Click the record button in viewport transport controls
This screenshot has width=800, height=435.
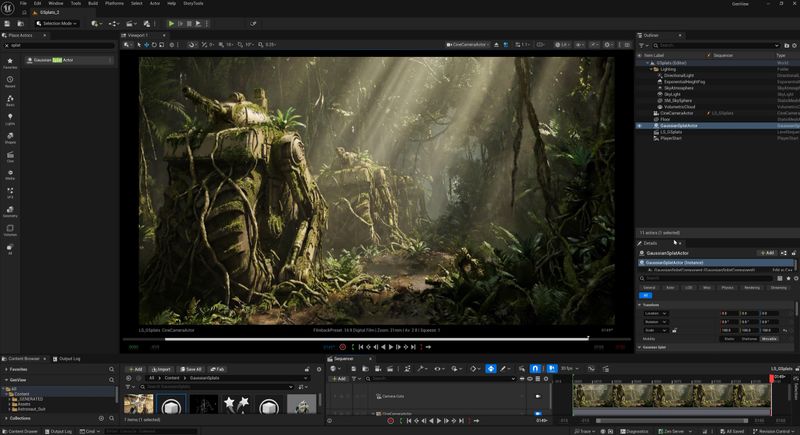(343, 347)
